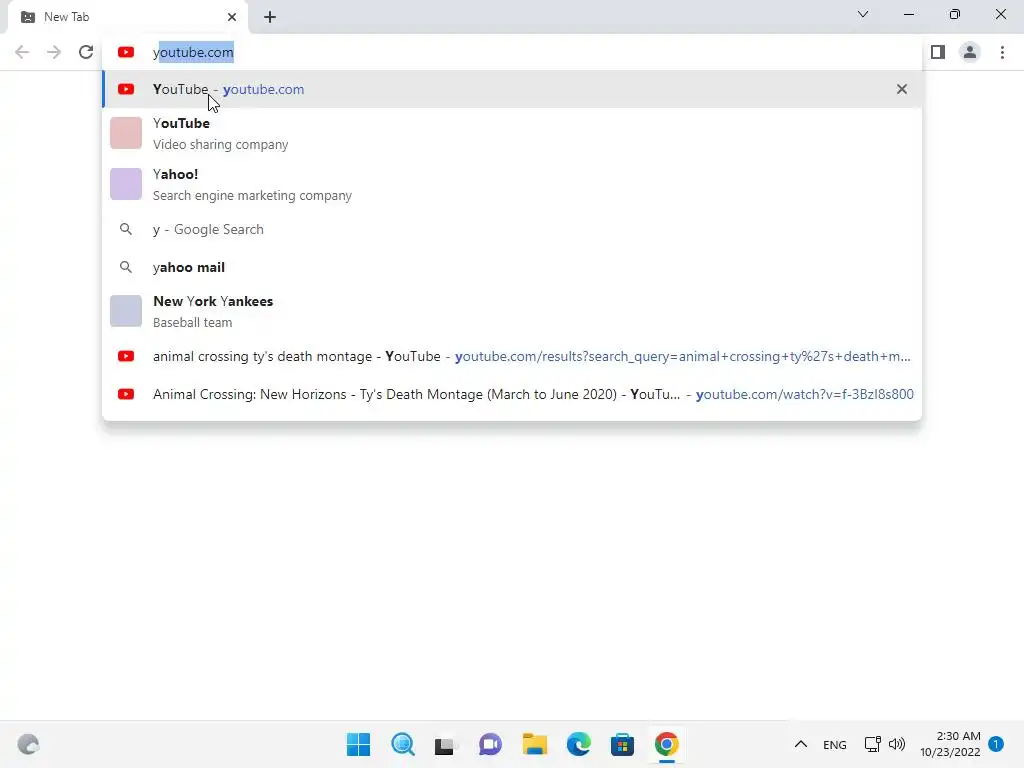
Task: Open the network status tray icon
Action: click(872, 744)
